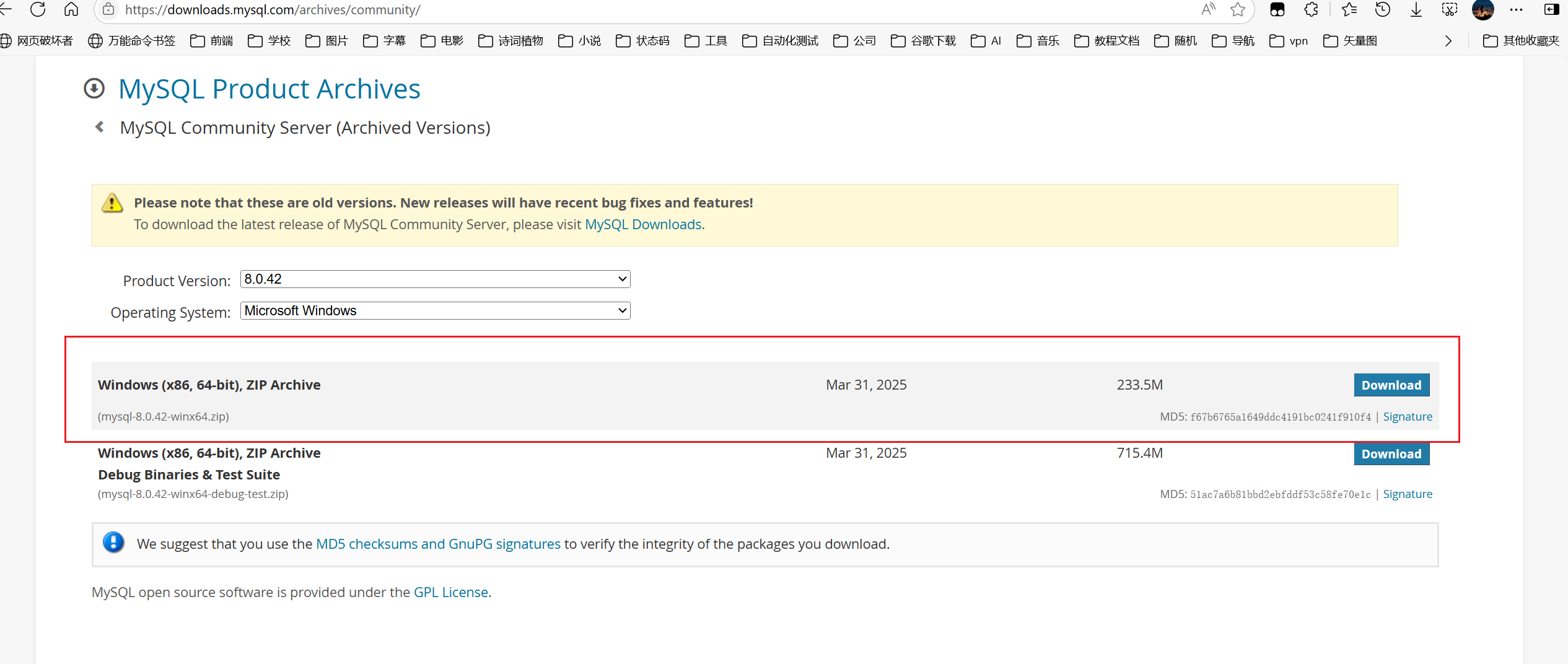Image resolution: width=1568 pixels, height=664 pixels.
Task: Open Product Version dropdown showing 8.0.42
Action: click(436, 279)
